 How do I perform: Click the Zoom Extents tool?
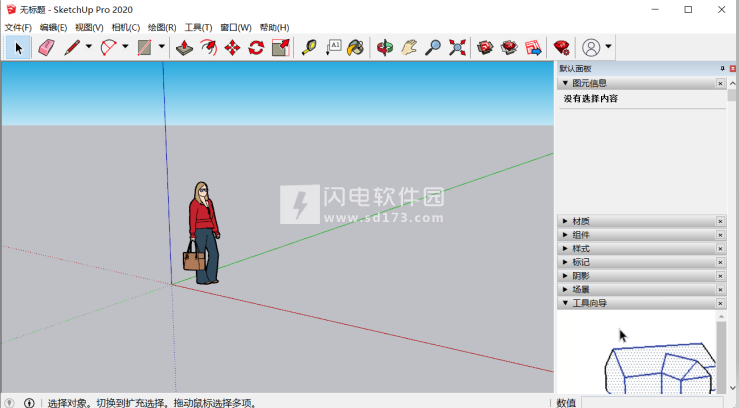click(x=457, y=48)
